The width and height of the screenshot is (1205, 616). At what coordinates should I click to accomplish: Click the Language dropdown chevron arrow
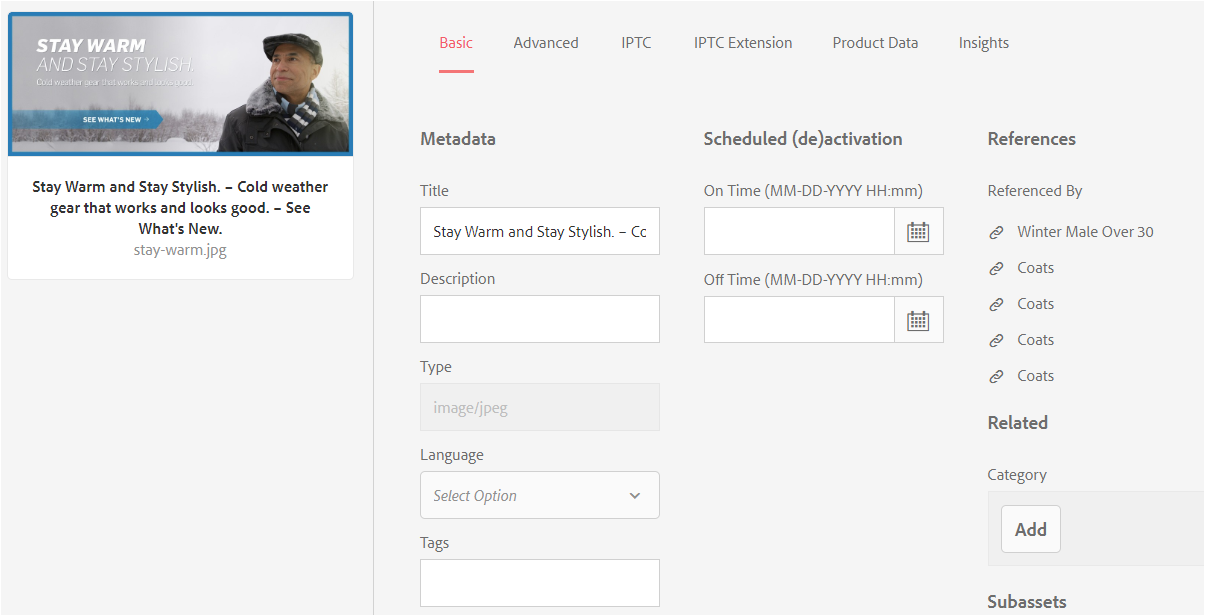point(635,495)
